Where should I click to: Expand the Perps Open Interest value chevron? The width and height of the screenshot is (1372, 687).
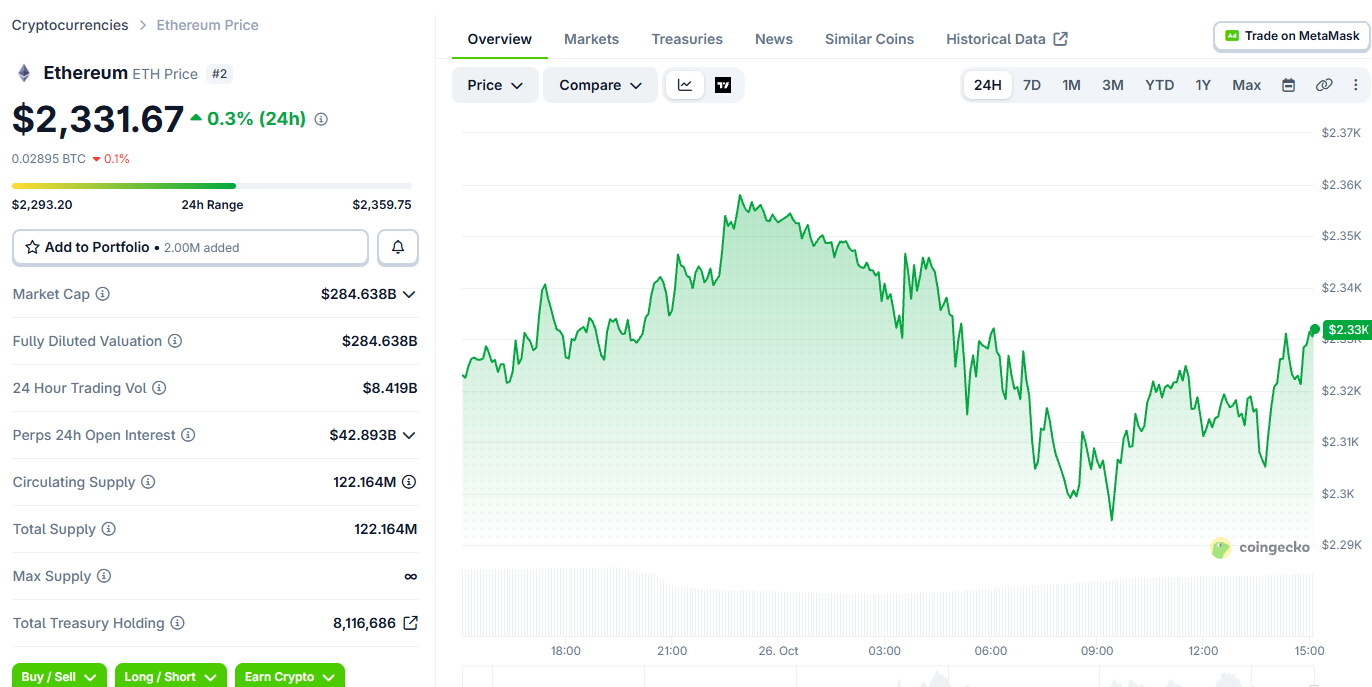tap(408, 435)
